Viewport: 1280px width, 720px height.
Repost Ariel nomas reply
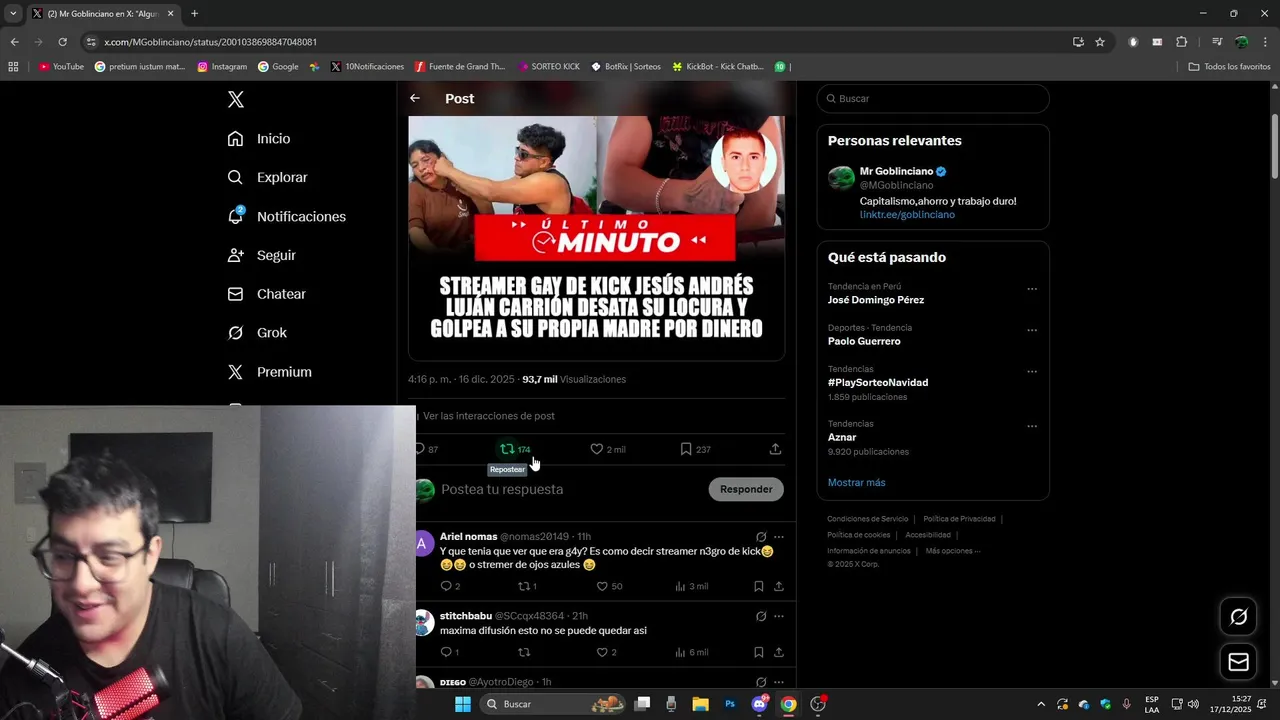(x=527, y=586)
